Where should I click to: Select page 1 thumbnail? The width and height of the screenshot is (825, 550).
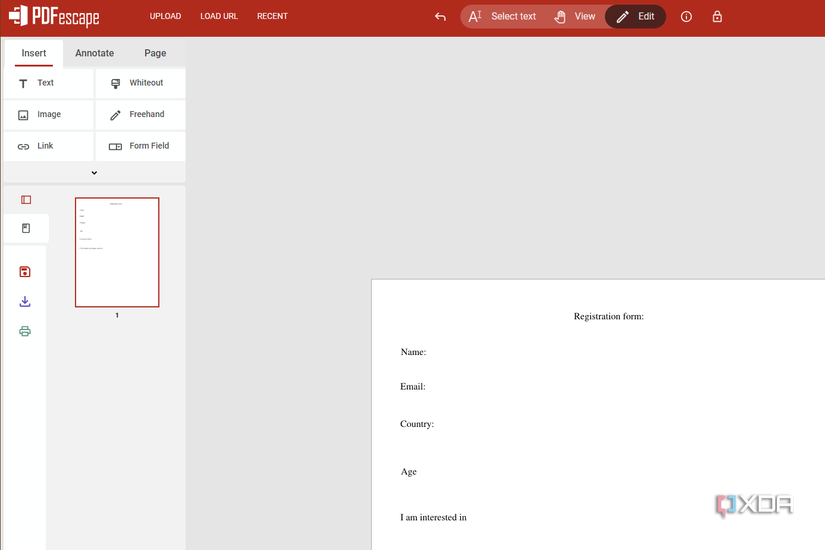[117, 252]
